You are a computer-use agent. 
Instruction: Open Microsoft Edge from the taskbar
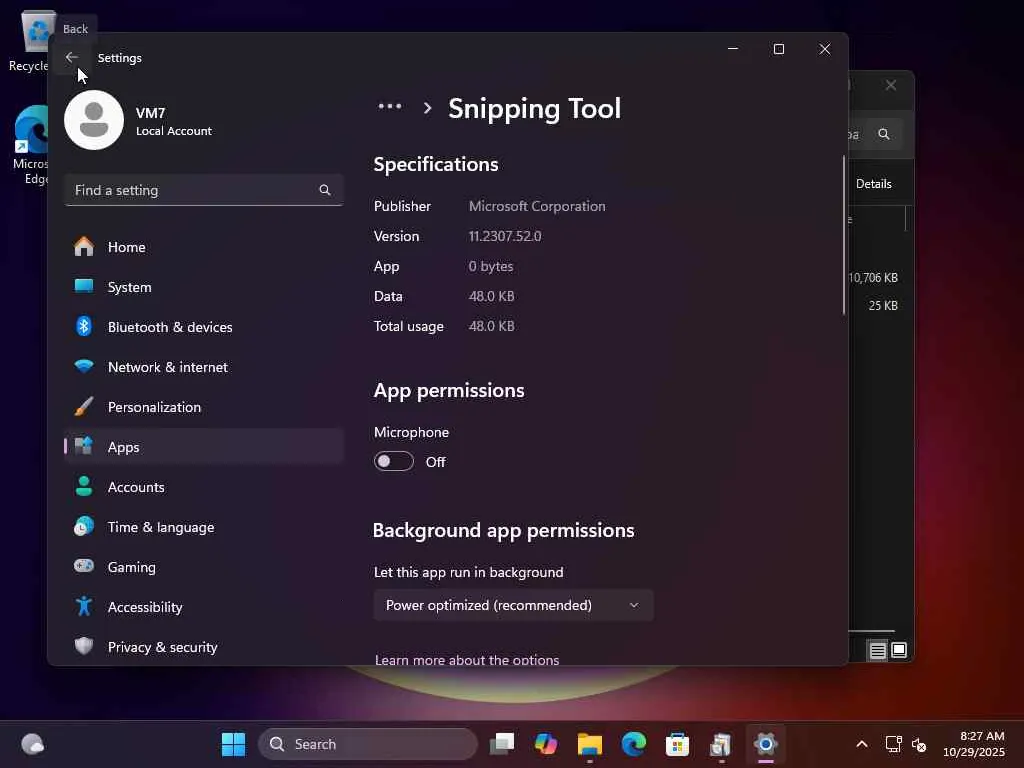pyautogui.click(x=633, y=744)
